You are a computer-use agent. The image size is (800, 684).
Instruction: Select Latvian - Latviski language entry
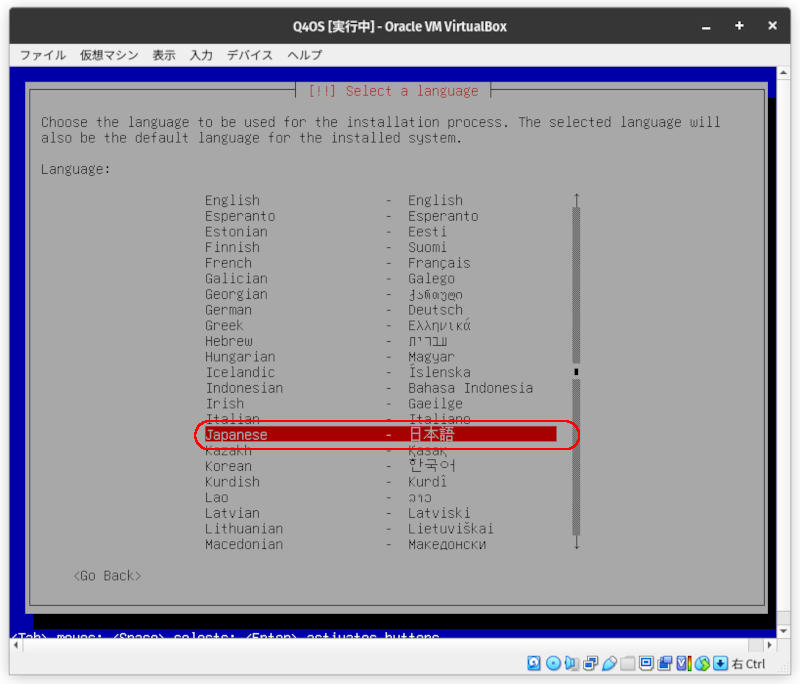coord(381,513)
